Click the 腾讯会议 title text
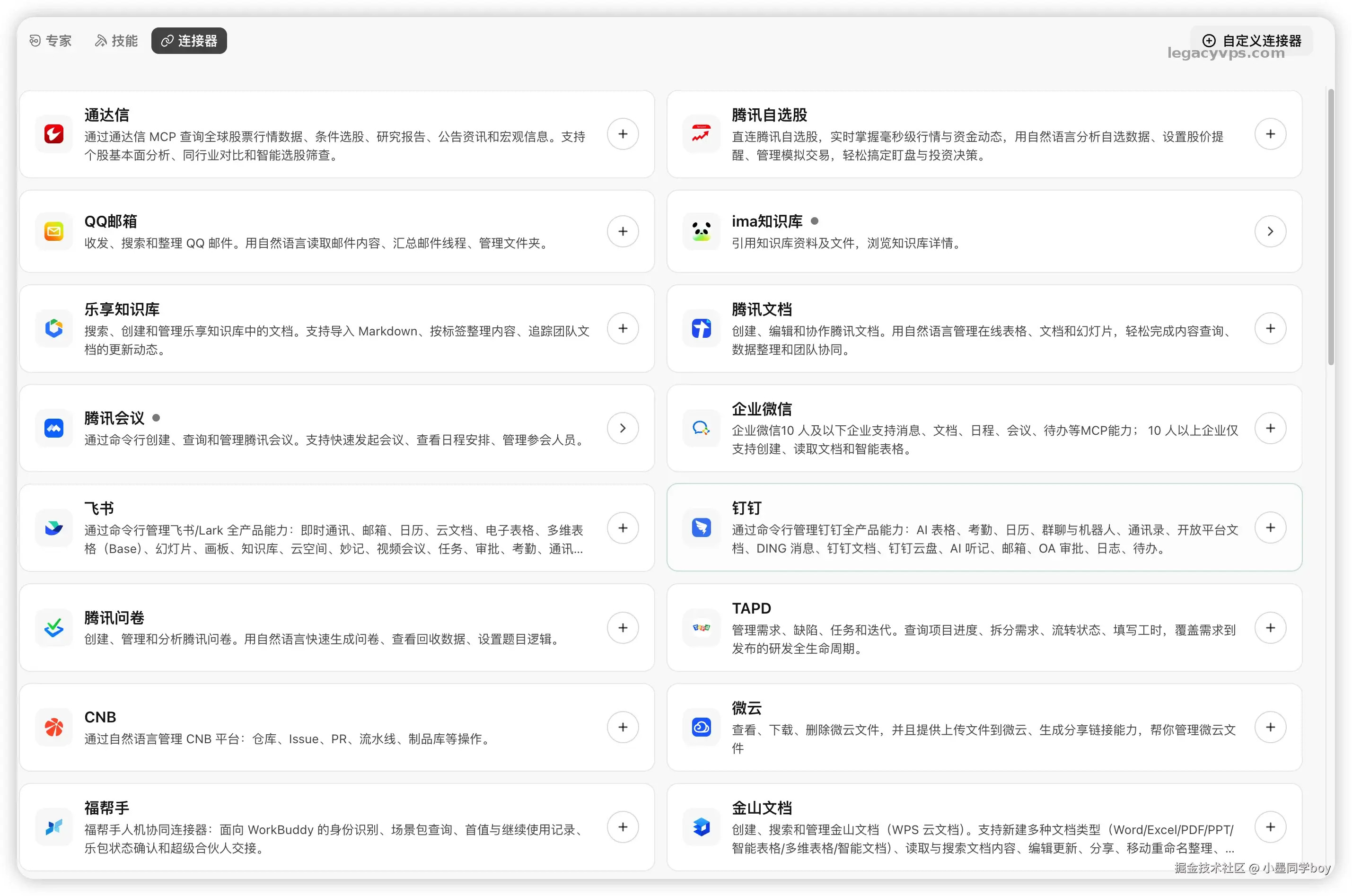 114,418
